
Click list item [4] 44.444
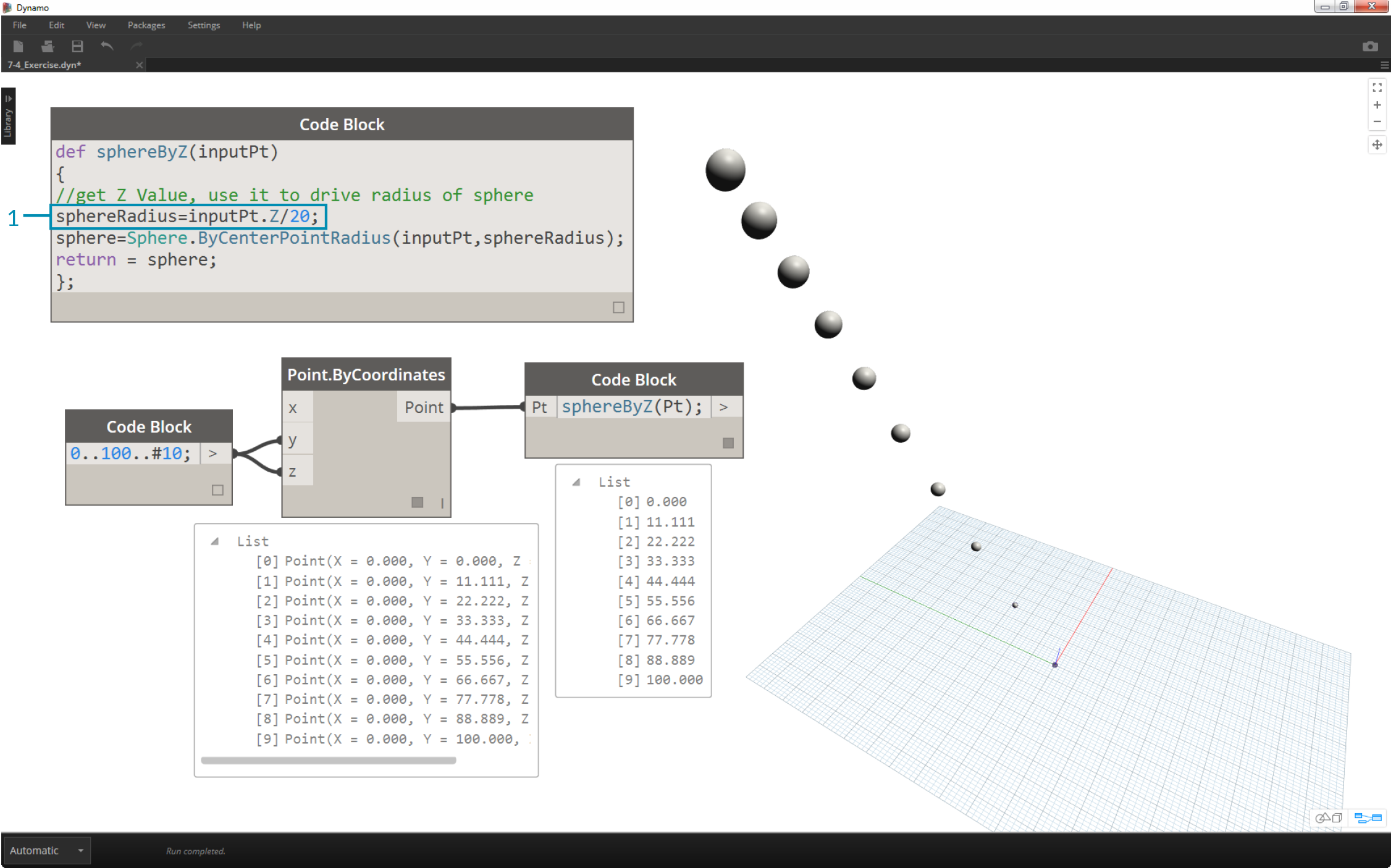coord(656,581)
